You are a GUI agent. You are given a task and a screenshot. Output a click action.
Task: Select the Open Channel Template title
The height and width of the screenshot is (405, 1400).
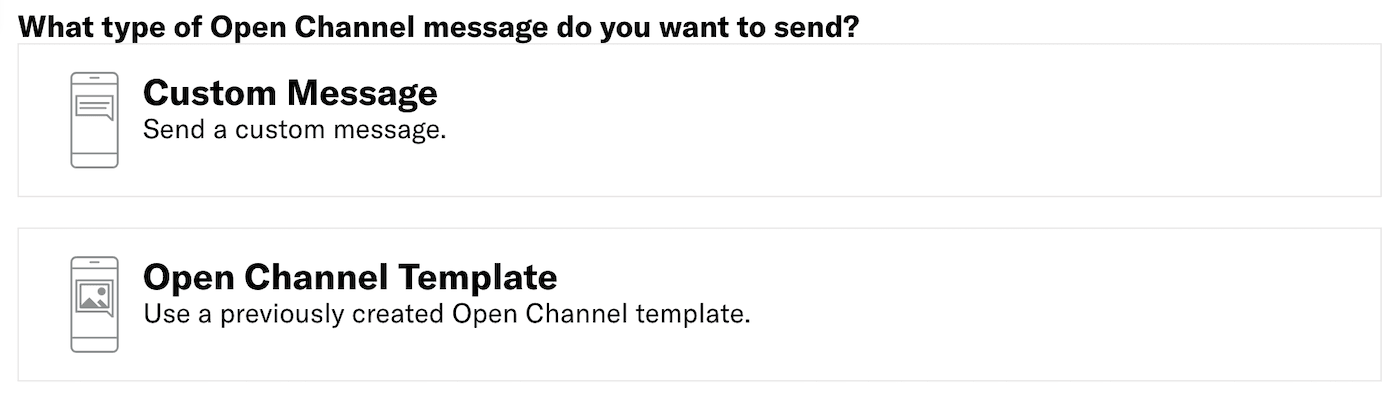tap(350, 277)
